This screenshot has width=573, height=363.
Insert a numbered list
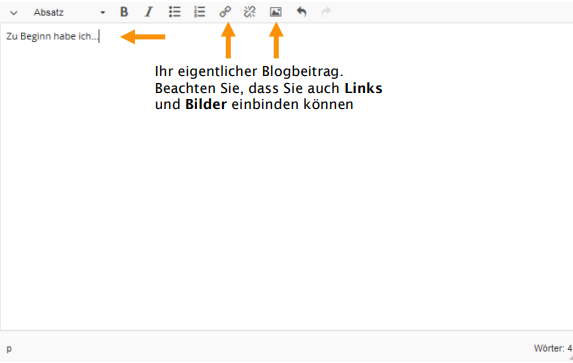click(x=200, y=12)
